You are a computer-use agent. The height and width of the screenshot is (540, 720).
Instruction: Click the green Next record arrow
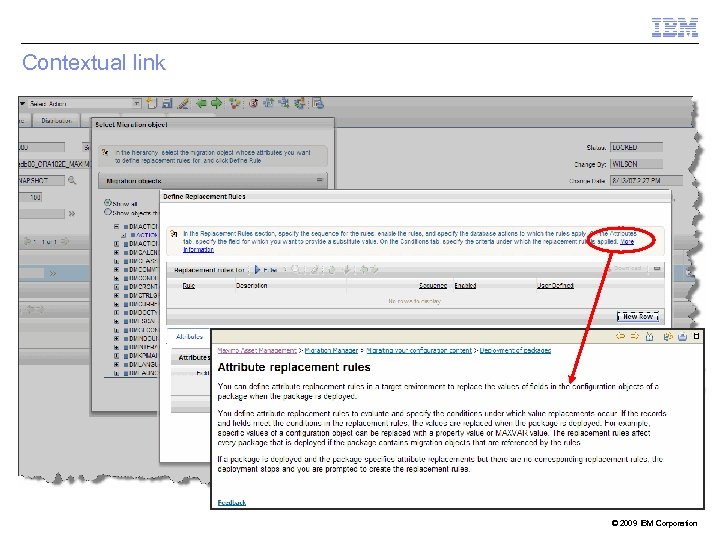pyautogui.click(x=216, y=104)
